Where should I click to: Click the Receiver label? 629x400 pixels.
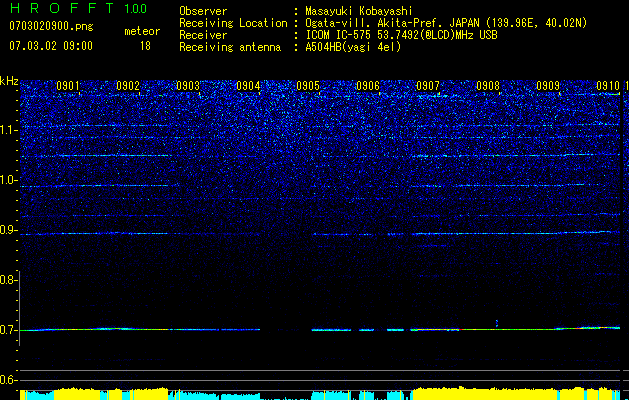tap(203, 35)
